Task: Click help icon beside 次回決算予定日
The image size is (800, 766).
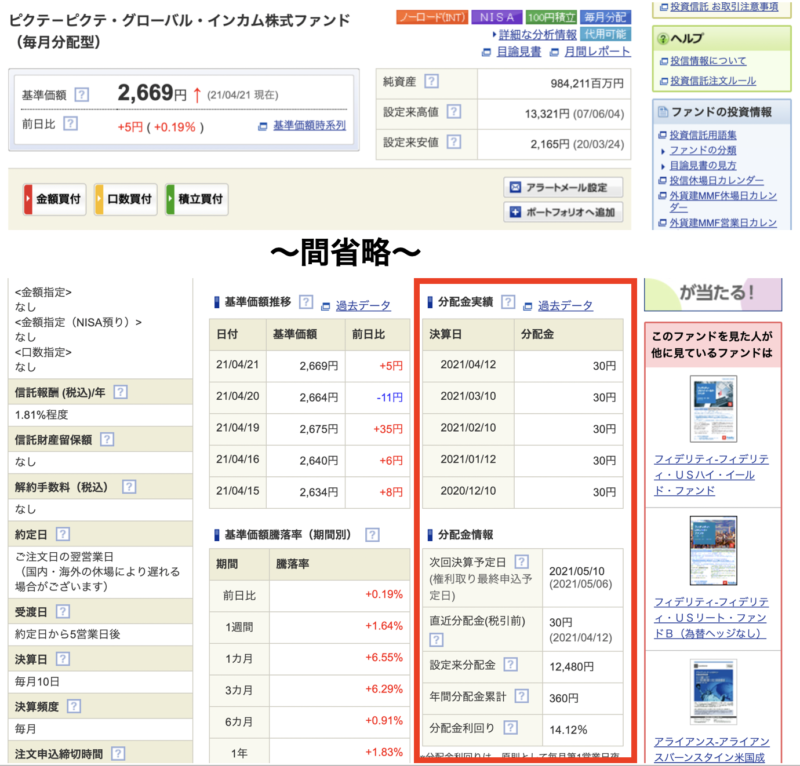Action: tap(521, 561)
